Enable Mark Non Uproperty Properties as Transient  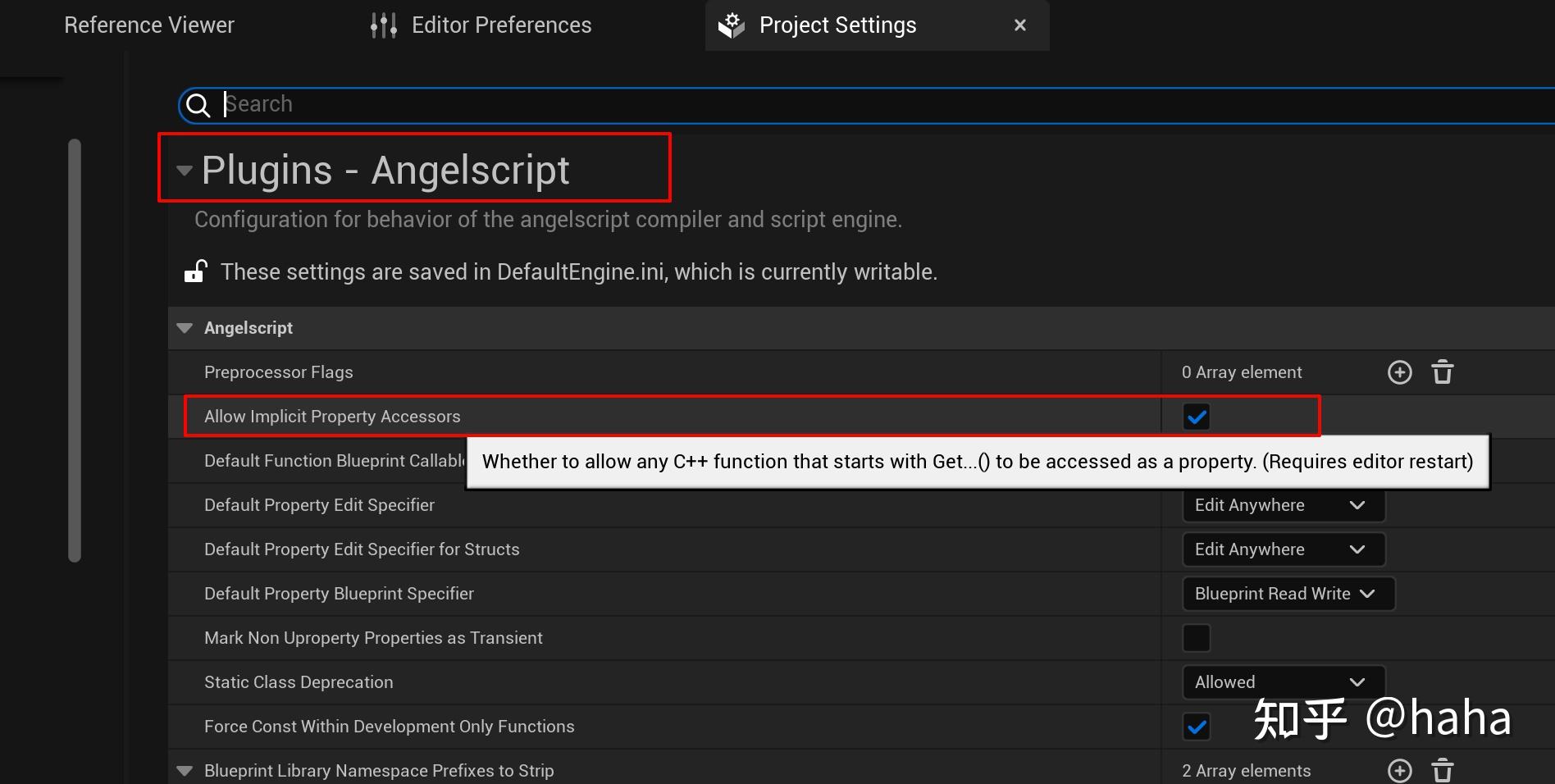(x=1196, y=637)
